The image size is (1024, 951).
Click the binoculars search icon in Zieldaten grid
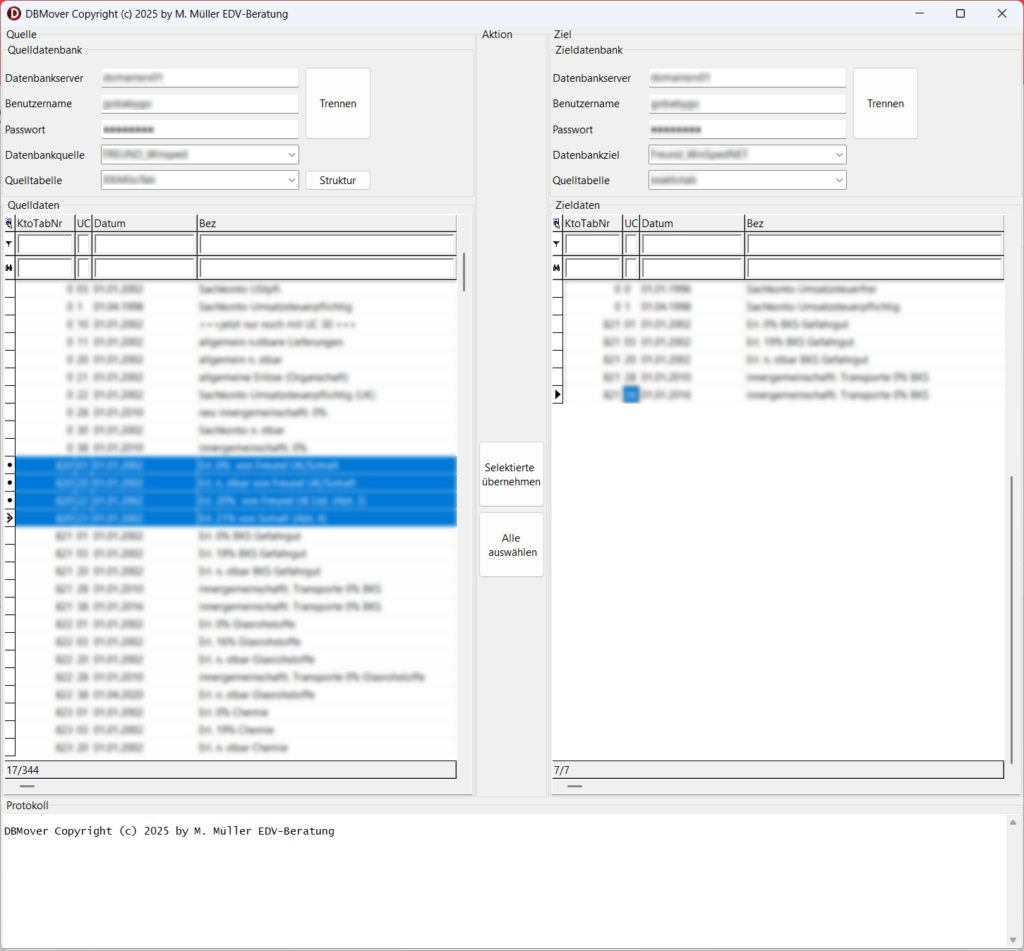click(557, 268)
